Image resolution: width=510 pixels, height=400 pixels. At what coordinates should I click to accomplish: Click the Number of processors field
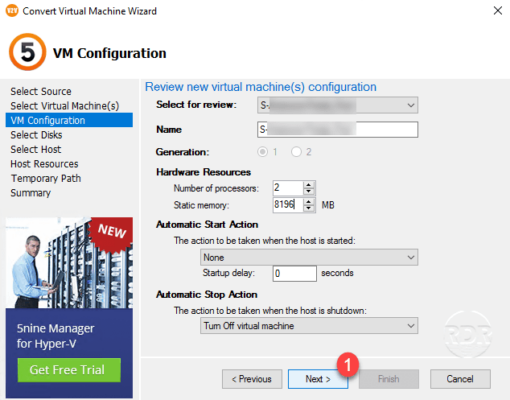point(288,188)
